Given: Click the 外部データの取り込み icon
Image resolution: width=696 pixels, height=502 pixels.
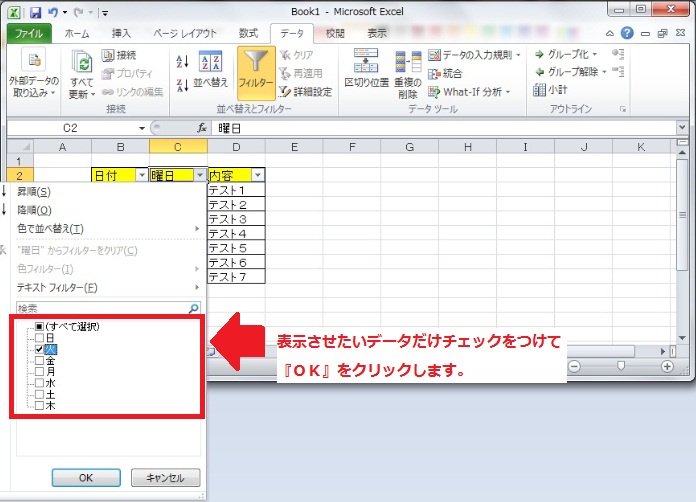Looking at the screenshot, I should (x=34, y=59).
